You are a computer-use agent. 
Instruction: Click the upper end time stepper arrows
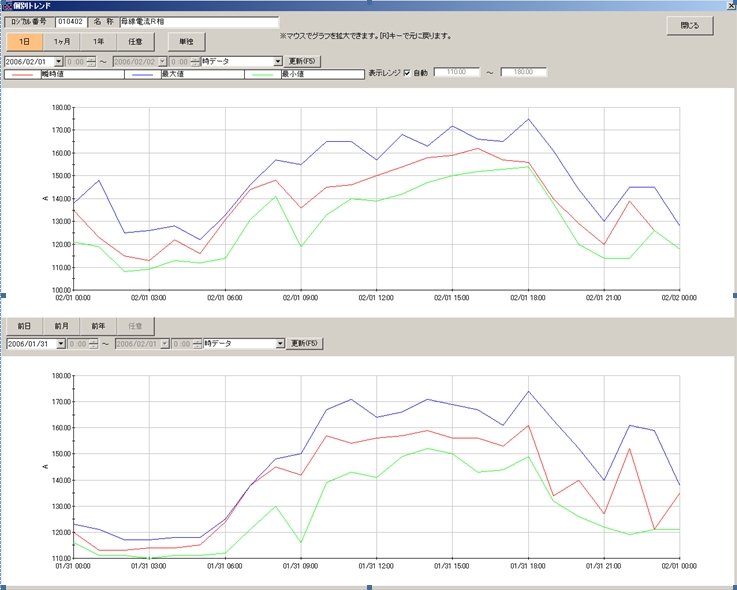195,62
